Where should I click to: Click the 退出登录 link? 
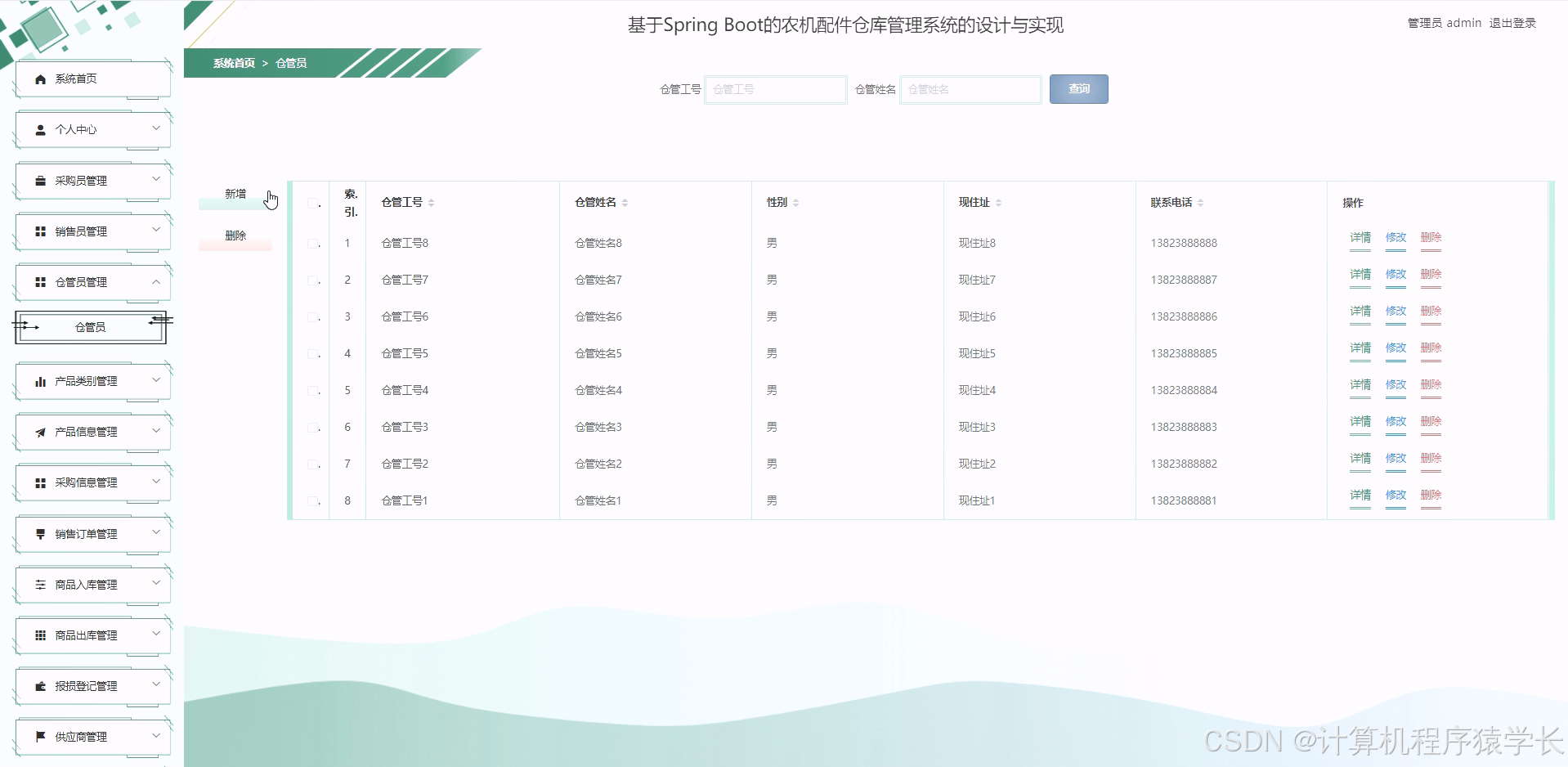[x=1513, y=22]
